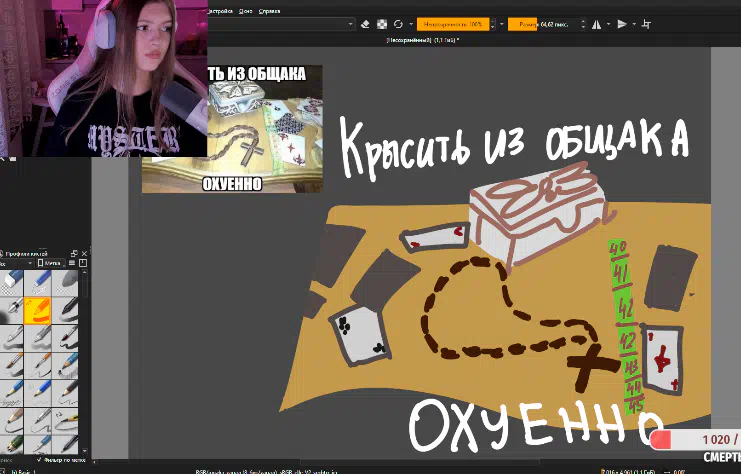
Task: Click the Непрозрачность opacity slider
Action: 453,24
